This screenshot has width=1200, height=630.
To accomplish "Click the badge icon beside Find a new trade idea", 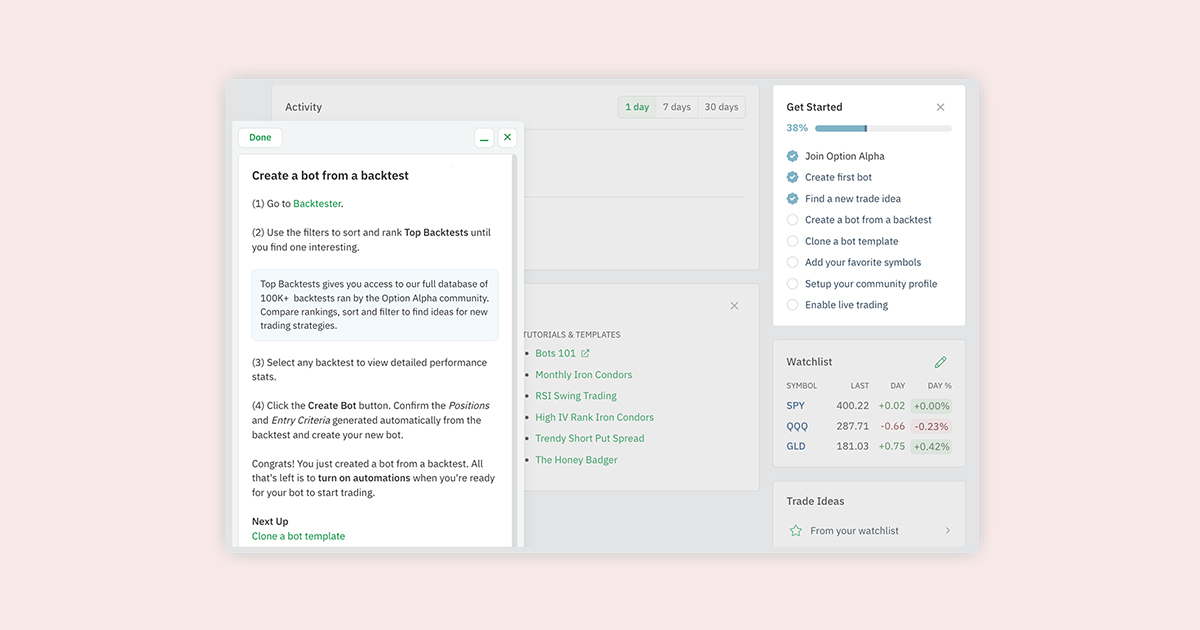I will click(x=793, y=198).
